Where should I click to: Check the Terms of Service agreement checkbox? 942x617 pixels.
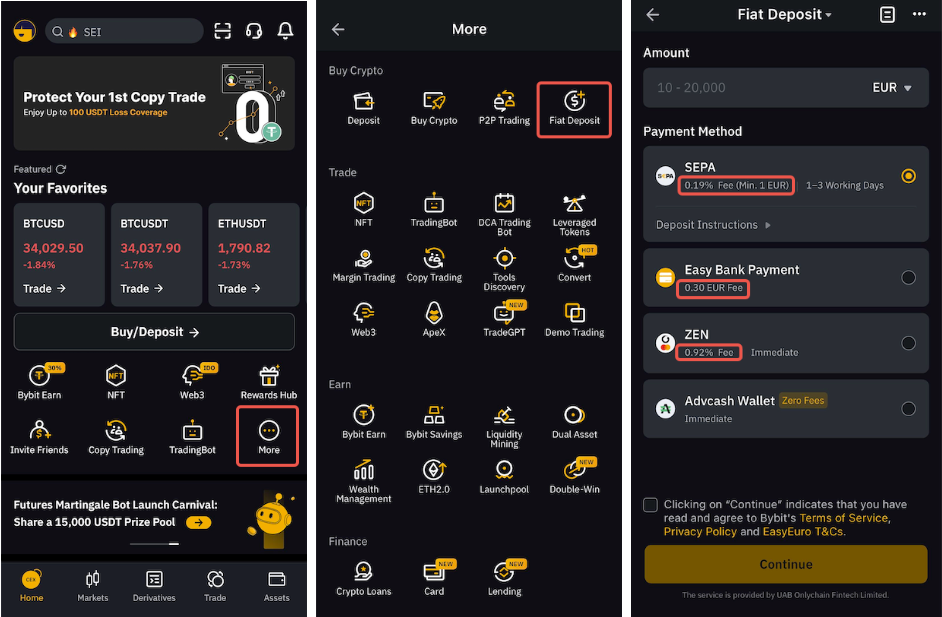(650, 505)
